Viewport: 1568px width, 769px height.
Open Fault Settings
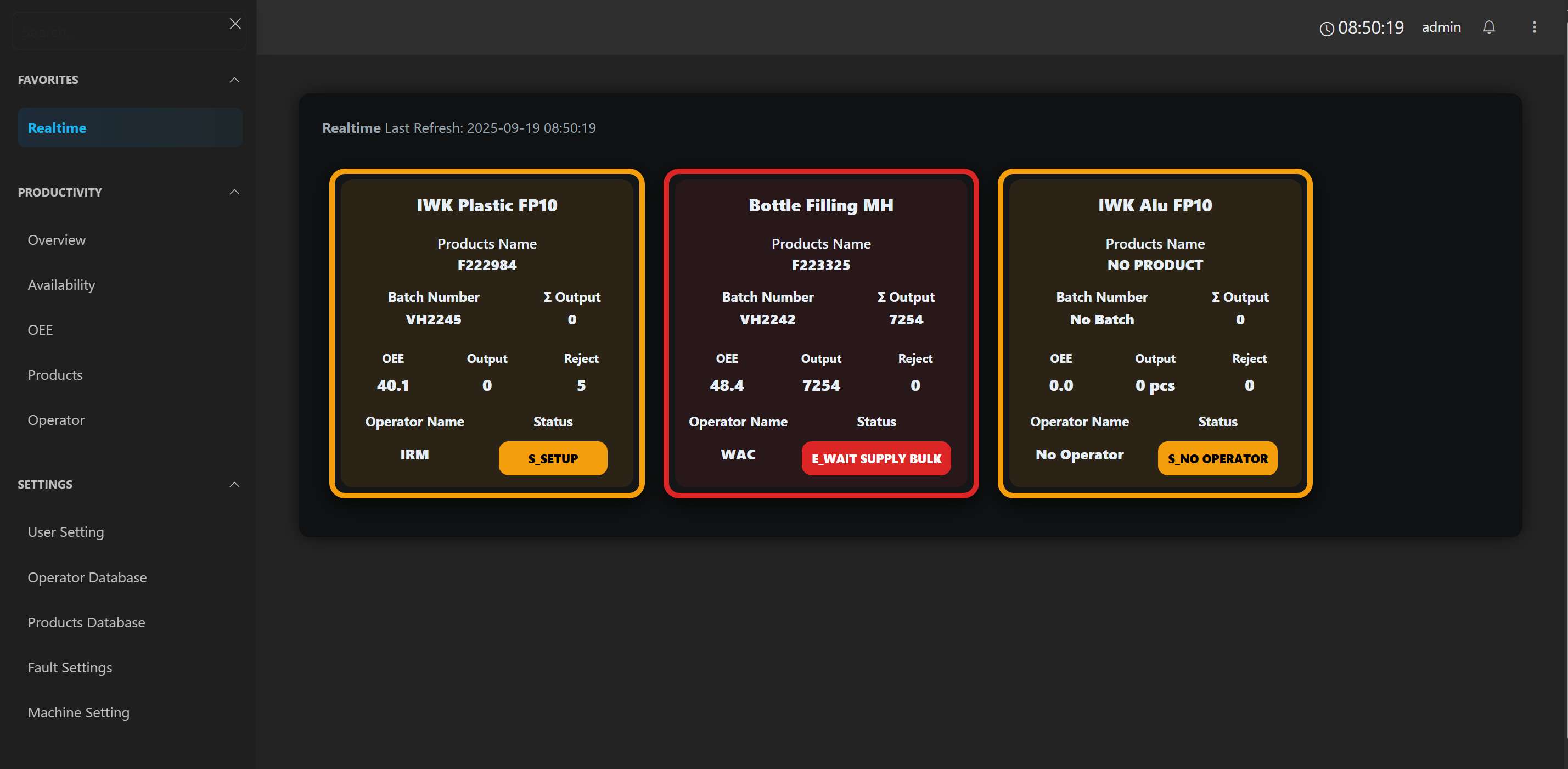[69, 667]
